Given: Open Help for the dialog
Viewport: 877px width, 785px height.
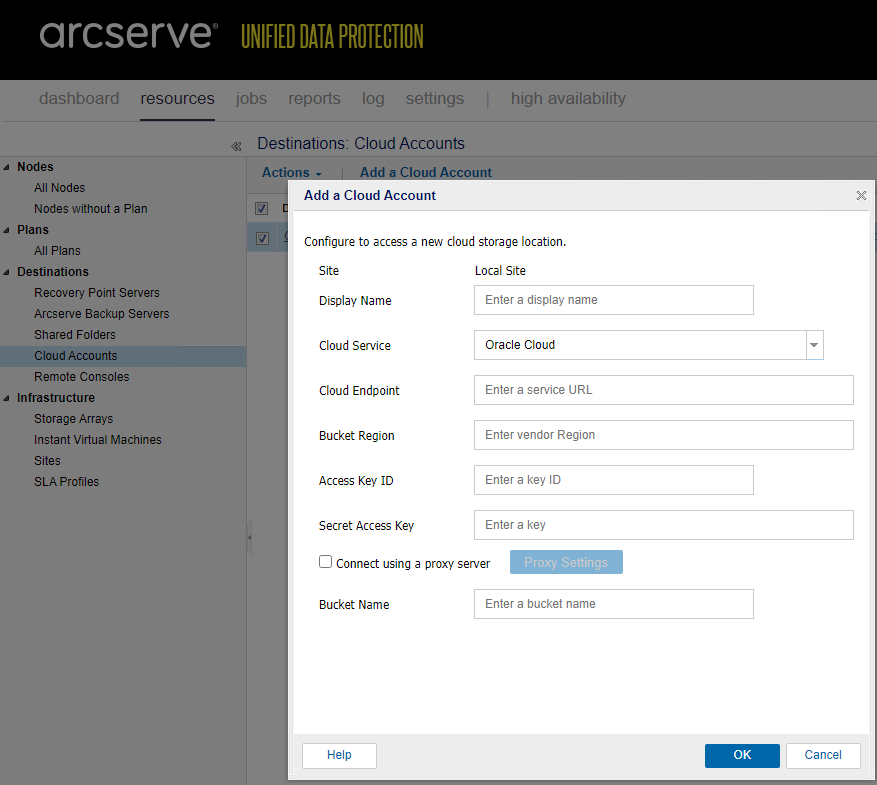Looking at the screenshot, I should [340, 755].
